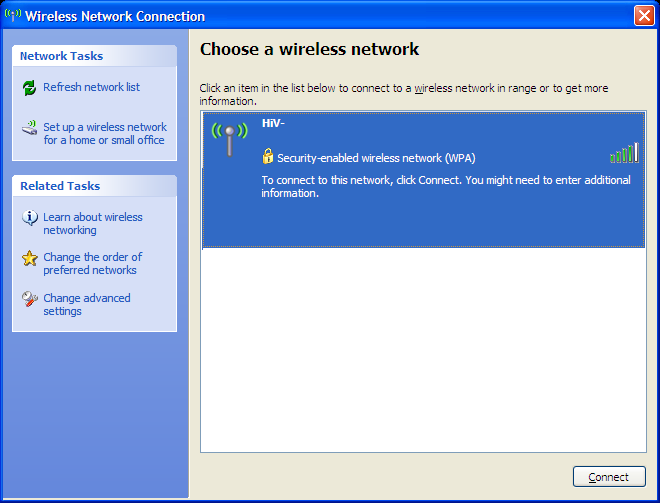This screenshot has width=664, height=503.
Task: Click the info icon for wireless networking
Action: [29, 218]
